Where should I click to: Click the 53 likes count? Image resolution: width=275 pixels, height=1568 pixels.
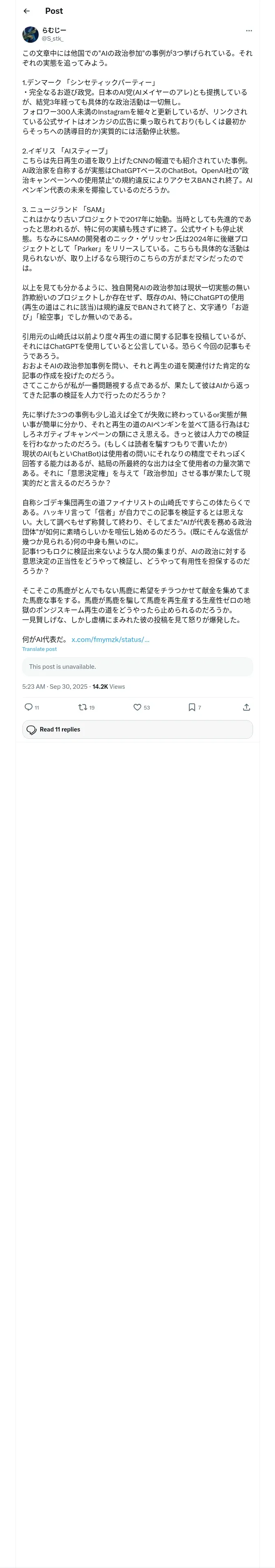point(146,707)
